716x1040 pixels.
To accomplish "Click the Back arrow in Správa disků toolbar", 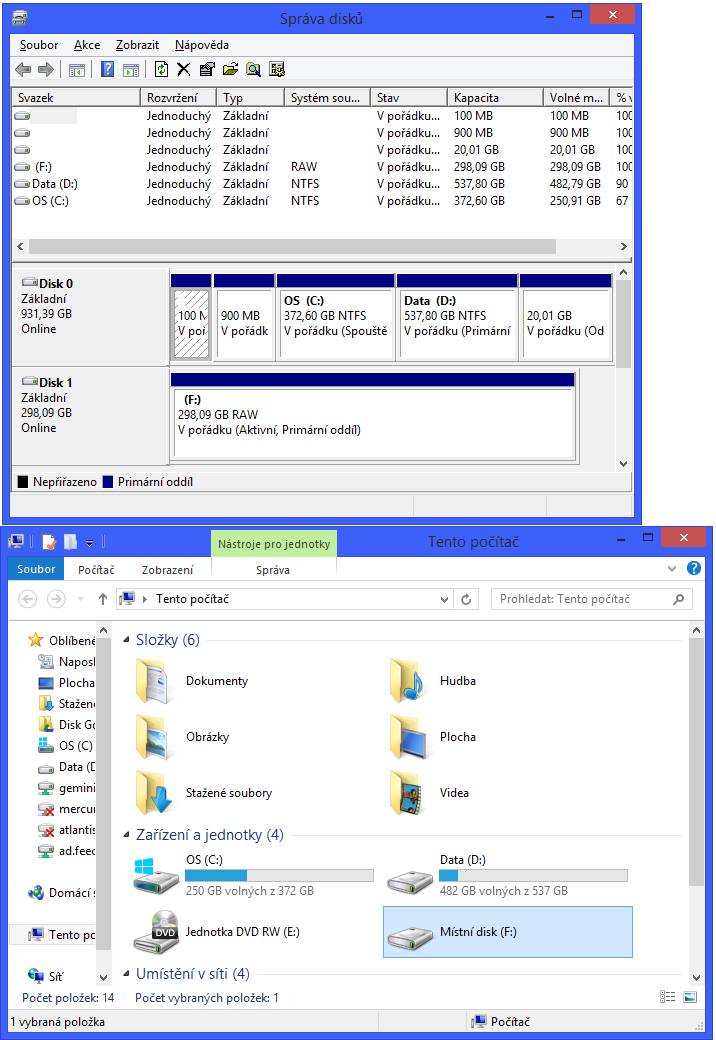I will [23, 69].
